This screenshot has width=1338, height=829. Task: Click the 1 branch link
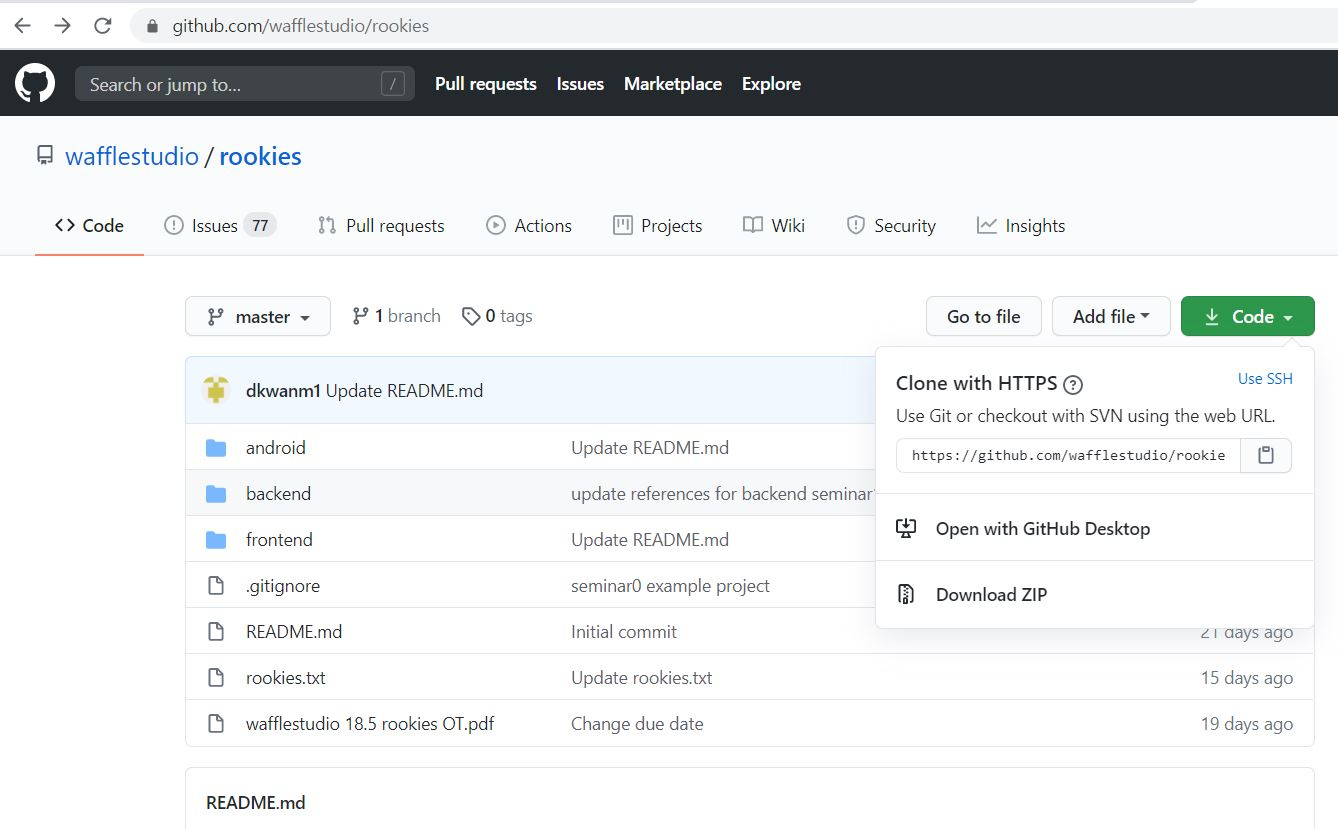coord(397,316)
